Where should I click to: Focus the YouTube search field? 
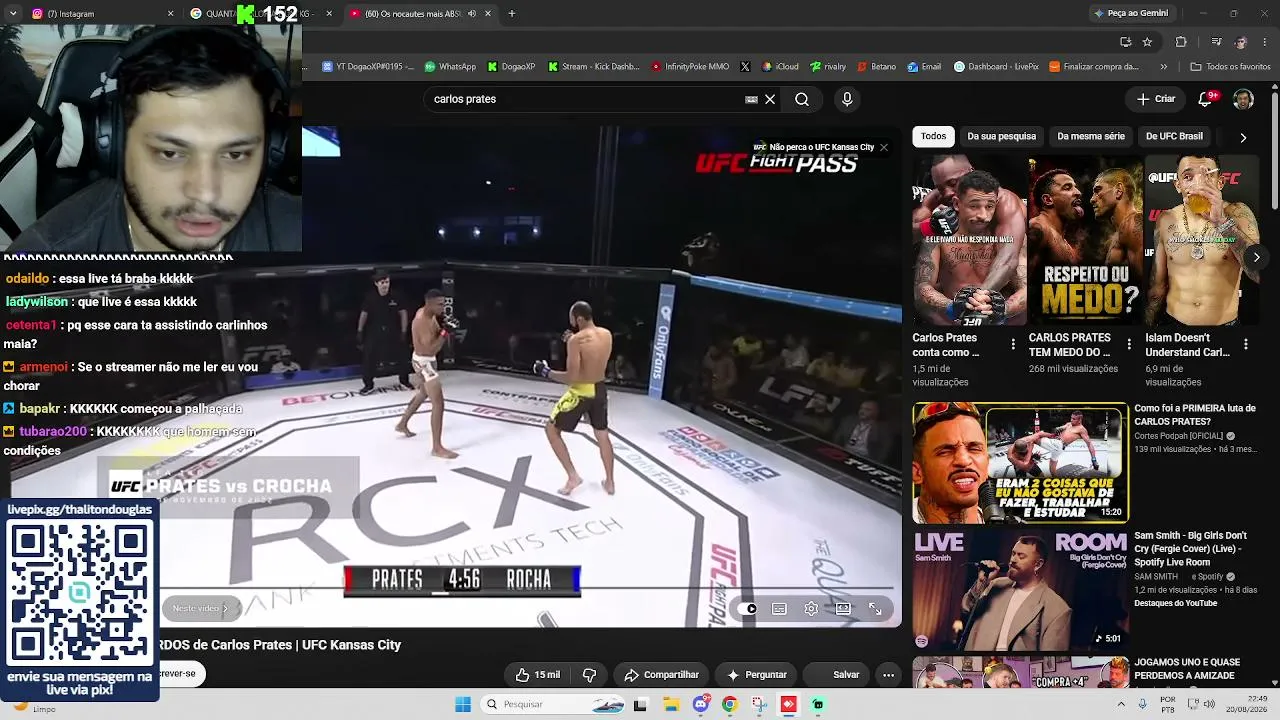(585, 99)
